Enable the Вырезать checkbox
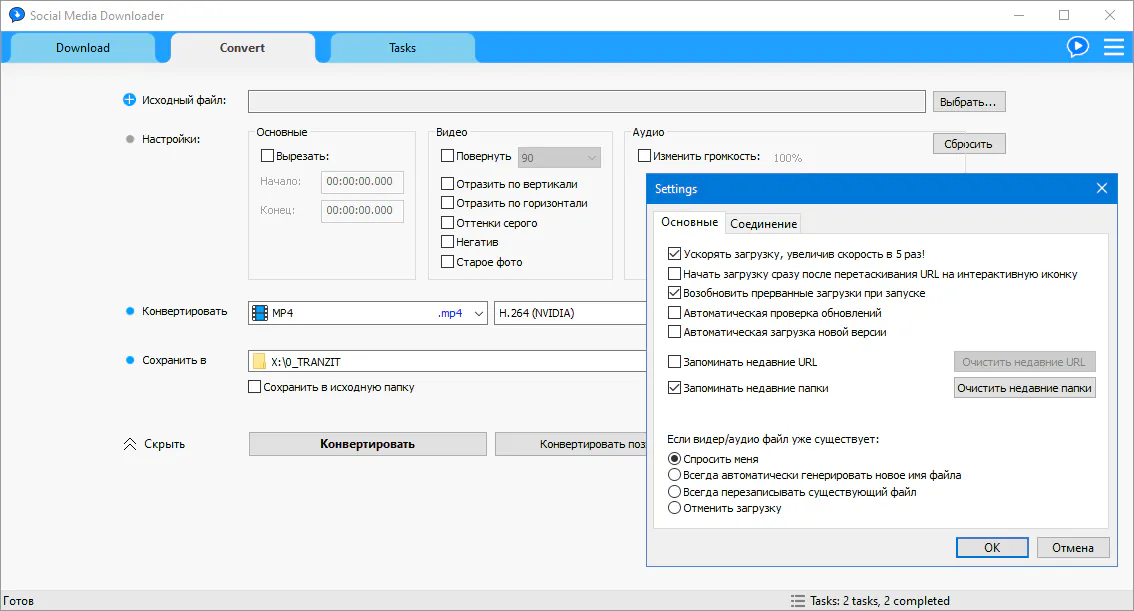The image size is (1134, 611). (267, 156)
